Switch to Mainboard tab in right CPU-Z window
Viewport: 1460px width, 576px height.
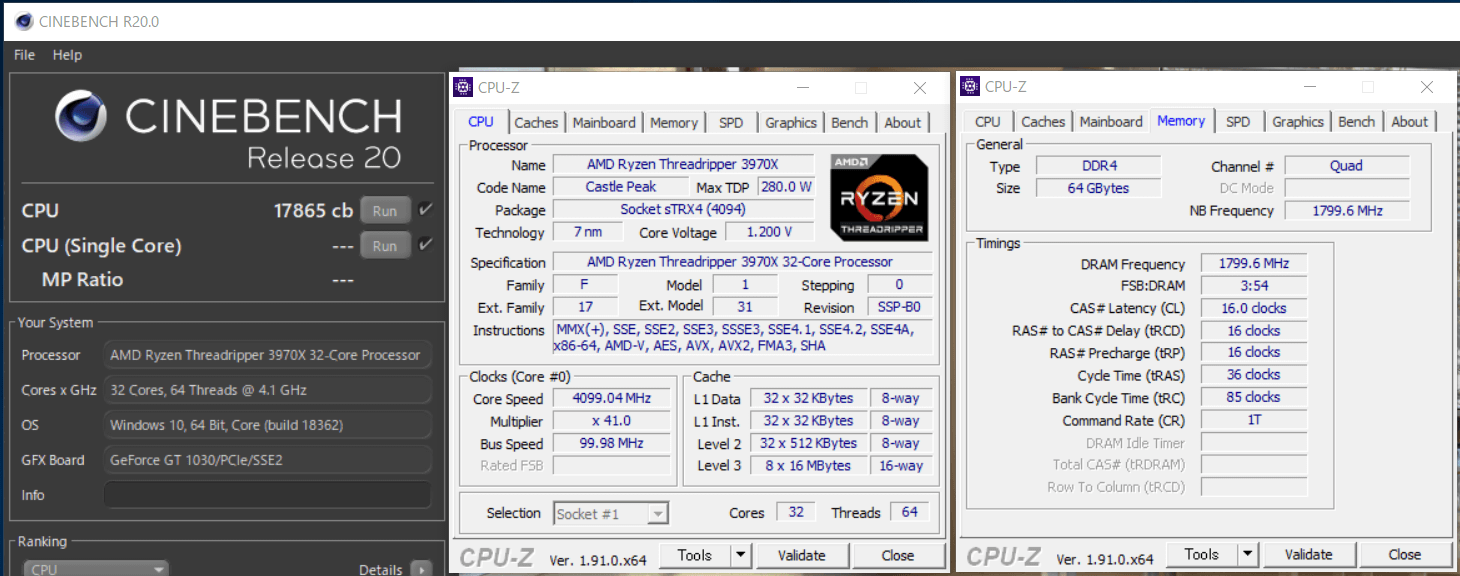click(x=1111, y=122)
